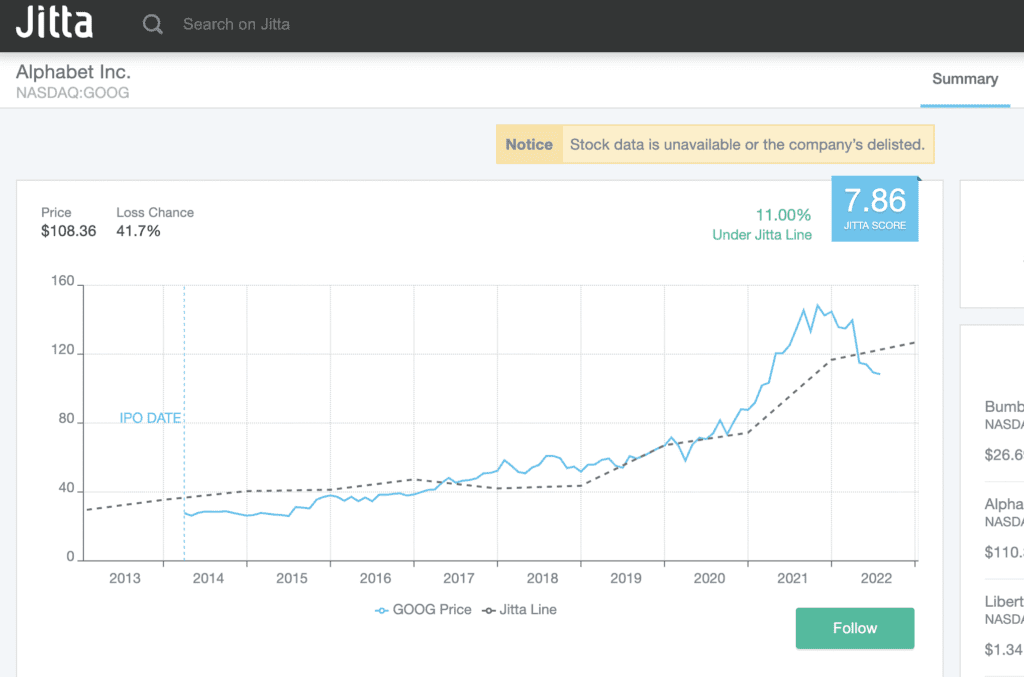
Task: Click the 7.86 Jitta Score badge
Action: [x=874, y=208]
